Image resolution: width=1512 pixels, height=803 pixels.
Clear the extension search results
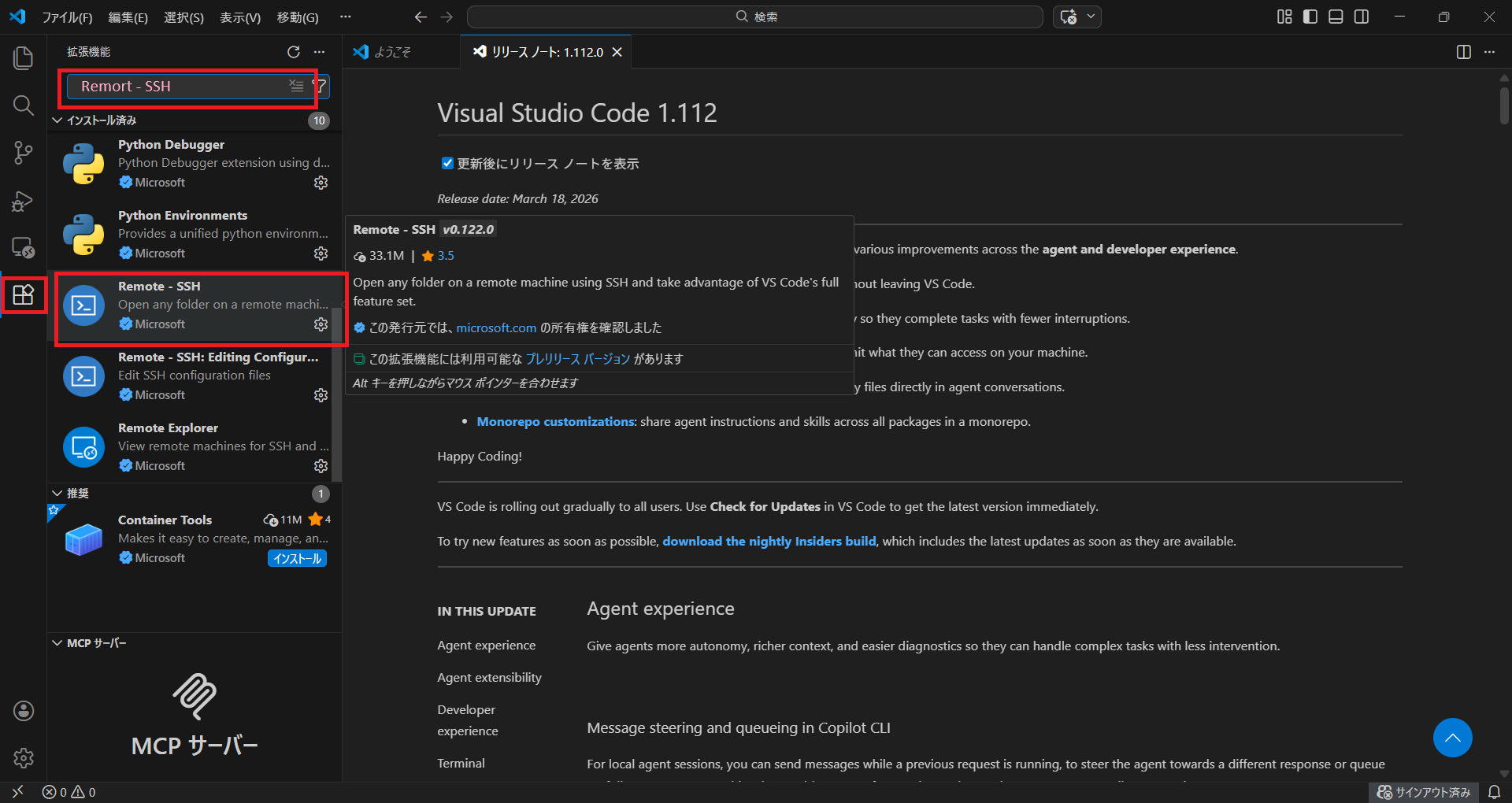tap(296, 86)
